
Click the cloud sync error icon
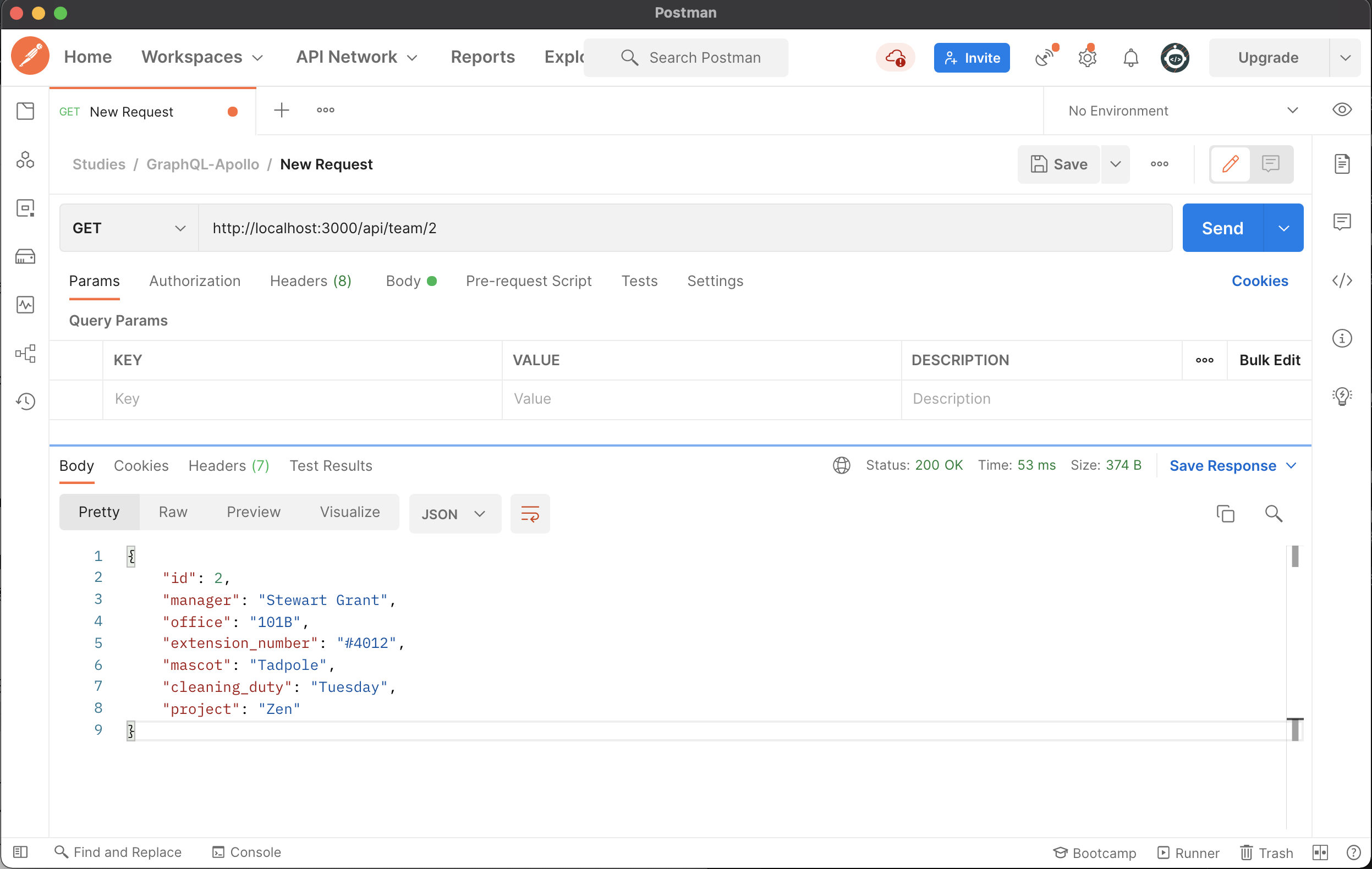tap(895, 58)
